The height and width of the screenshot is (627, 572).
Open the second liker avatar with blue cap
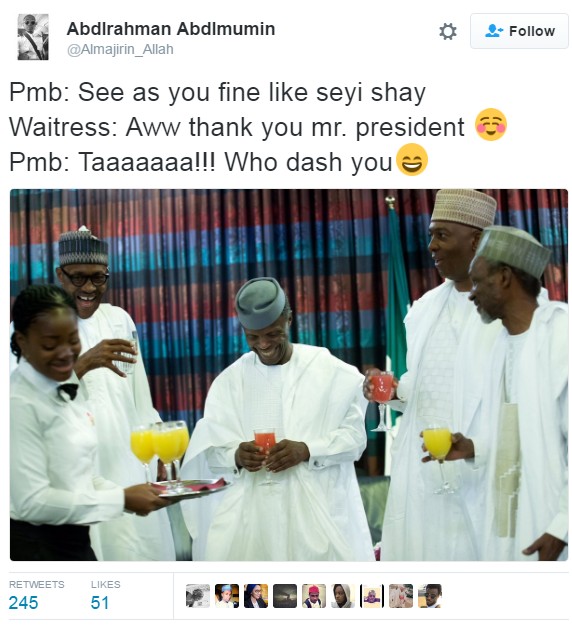point(227,596)
